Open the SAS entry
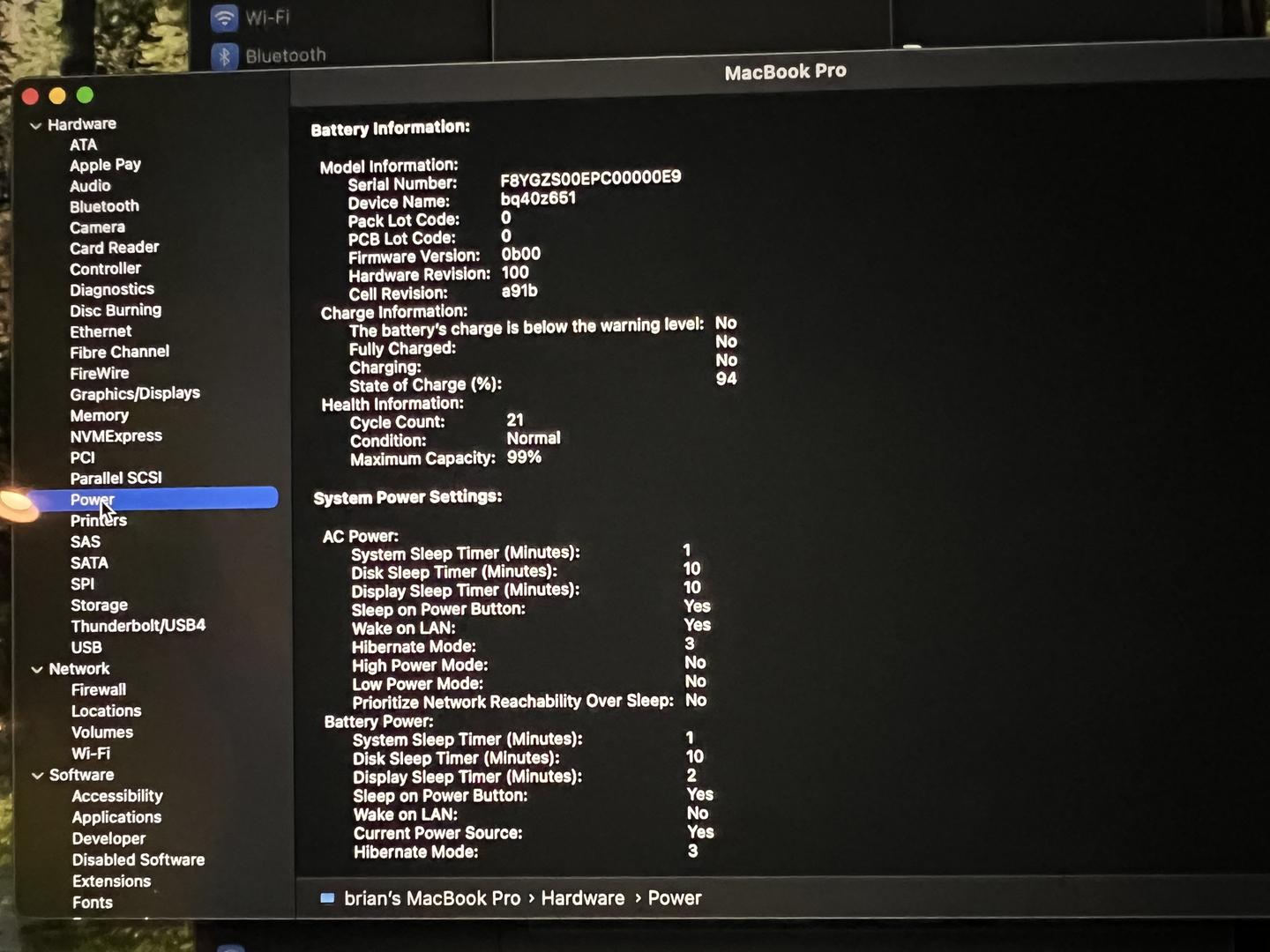The image size is (1270, 952). point(86,541)
